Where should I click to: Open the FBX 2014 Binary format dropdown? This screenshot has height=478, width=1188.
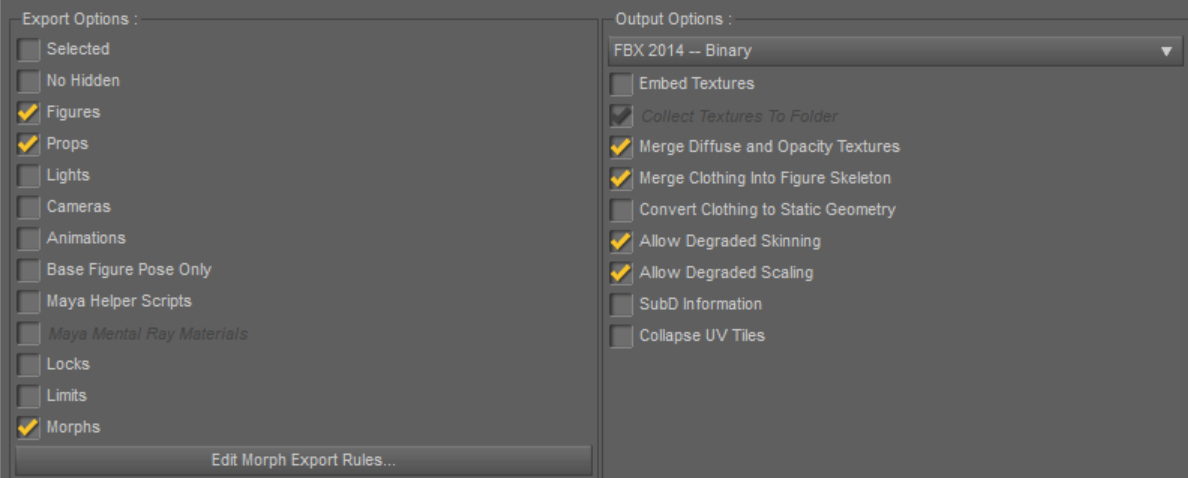[895, 51]
